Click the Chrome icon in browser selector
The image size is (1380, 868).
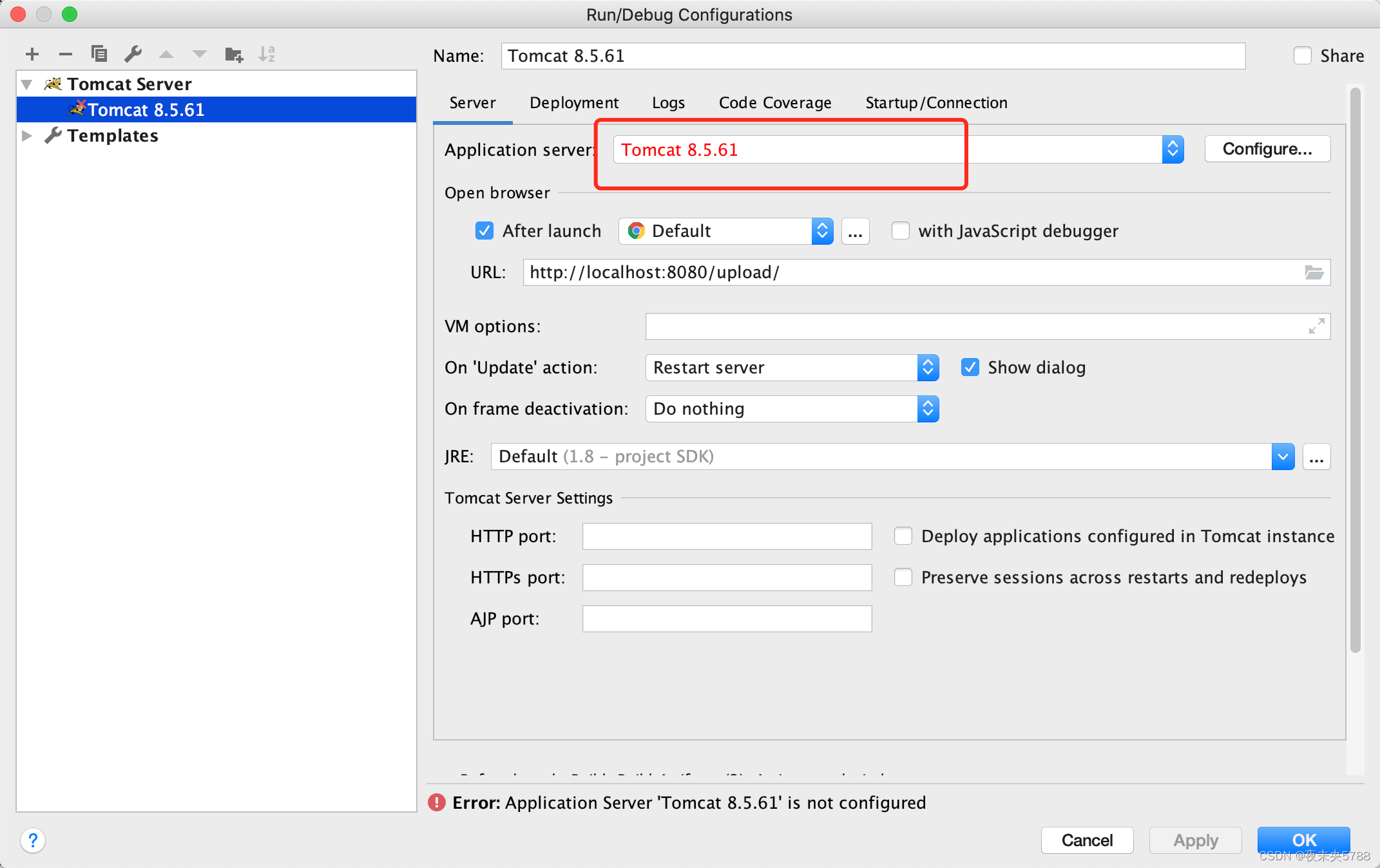[636, 231]
